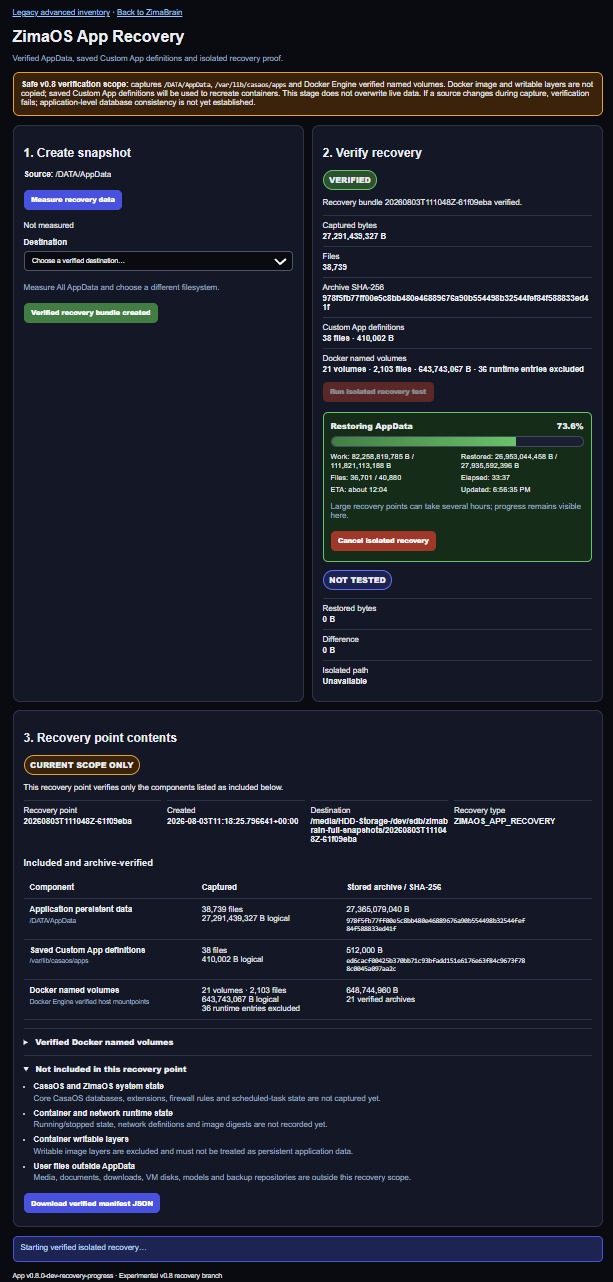Viewport: 613px width, 1282px height.
Task: Click the Files count 38,739
Action: [334, 268]
